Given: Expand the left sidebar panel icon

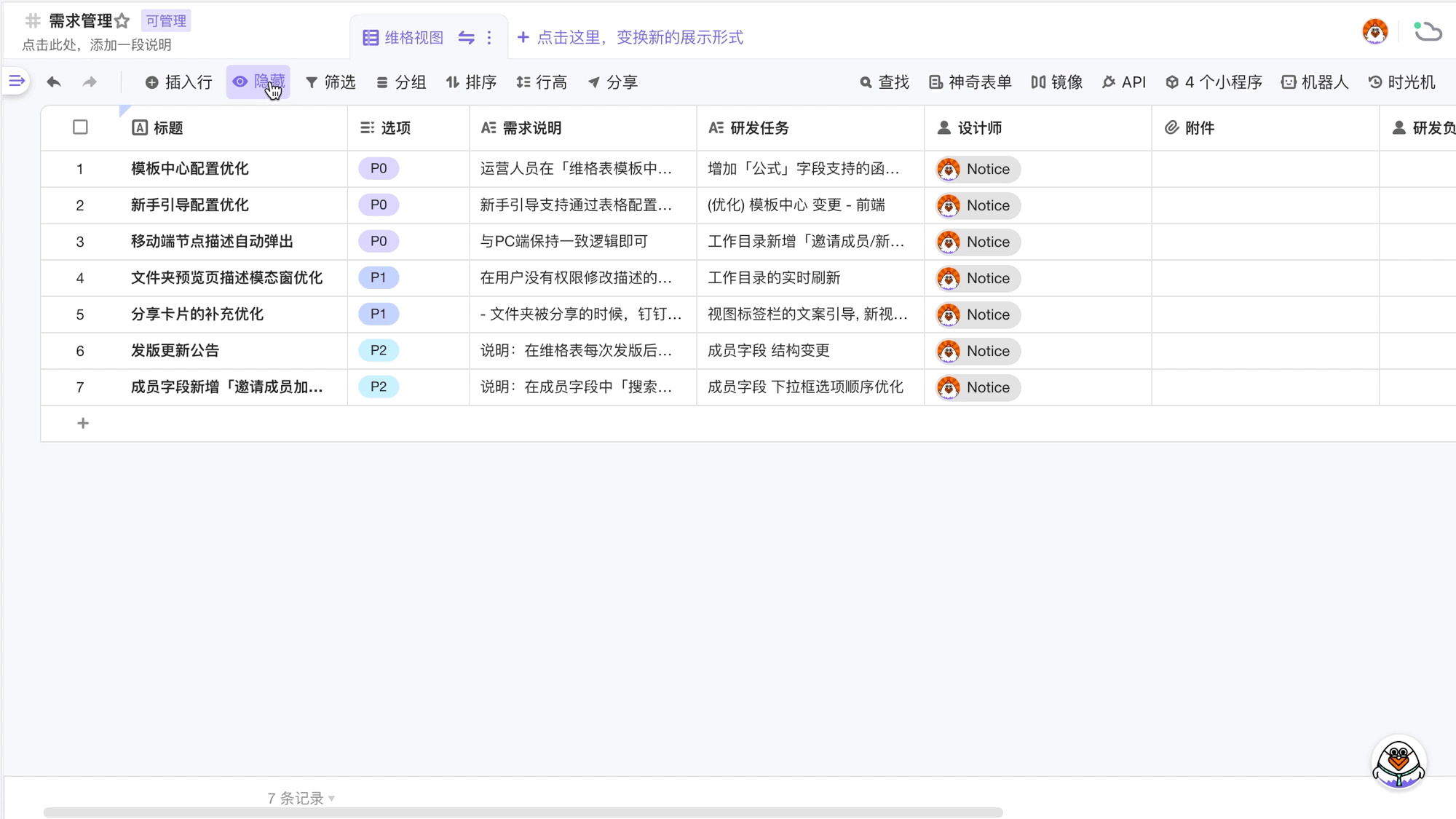Looking at the screenshot, I should pos(16,81).
